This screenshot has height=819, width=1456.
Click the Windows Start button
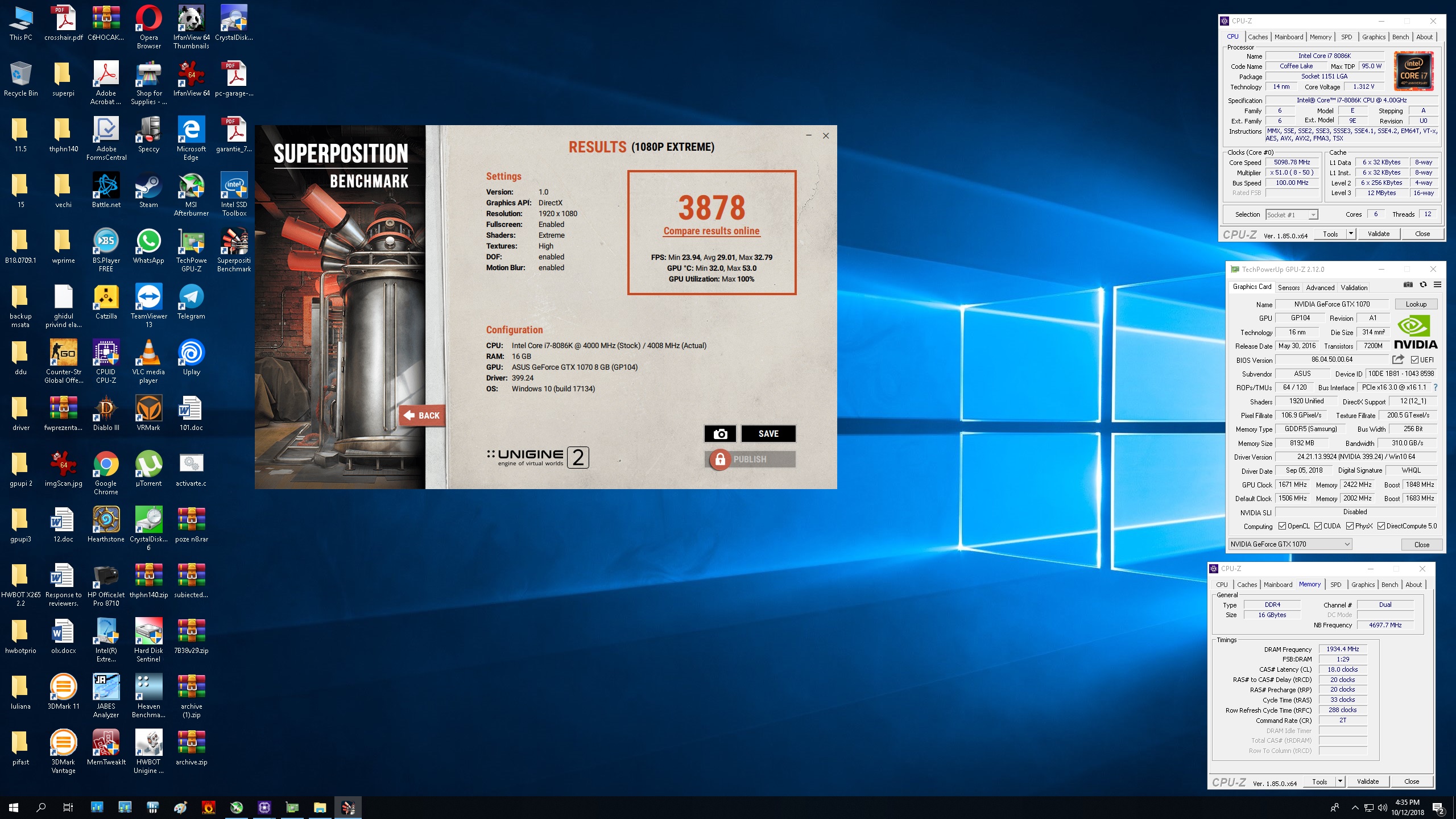click(14, 807)
